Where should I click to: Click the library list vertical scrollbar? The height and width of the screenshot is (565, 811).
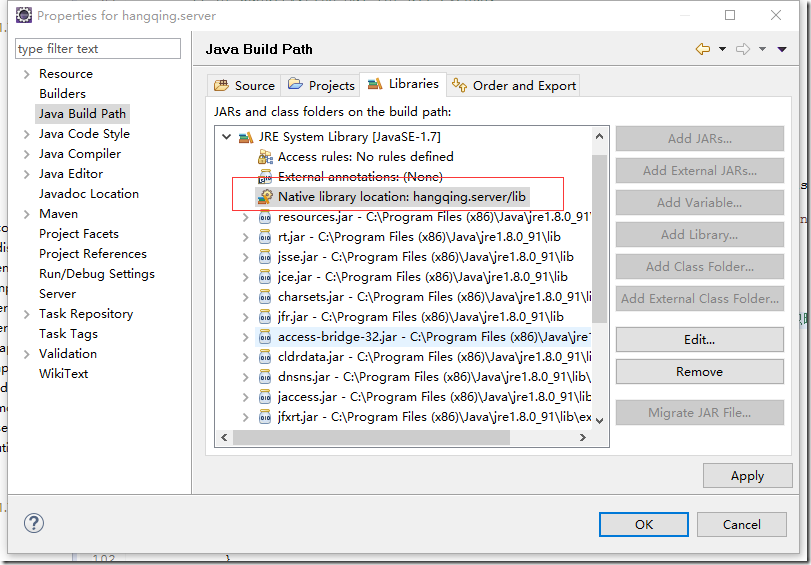tap(599, 238)
